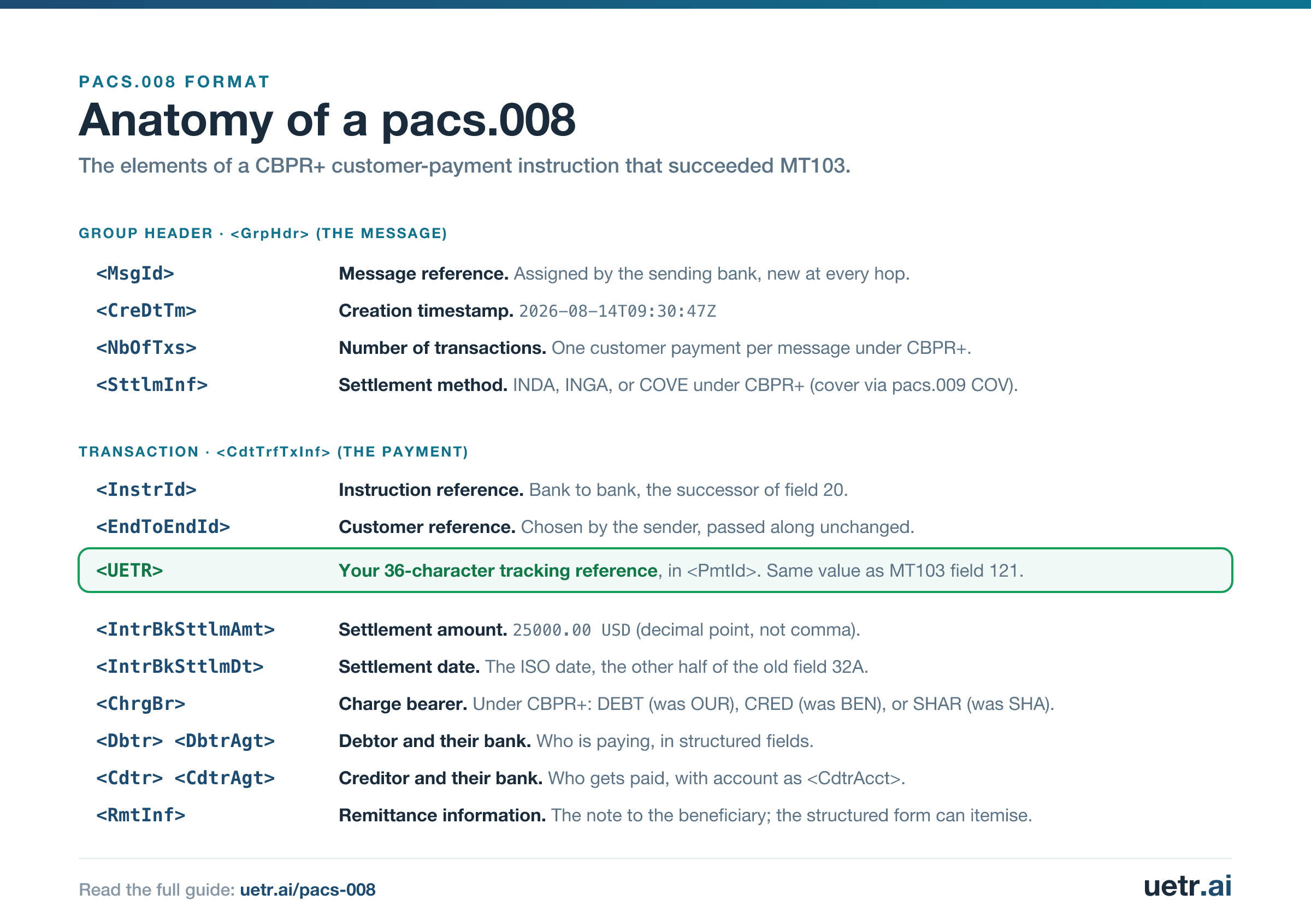Select the <IntrBkSttlmDt> tag name
This screenshot has width=1311, height=924.
coord(180,667)
